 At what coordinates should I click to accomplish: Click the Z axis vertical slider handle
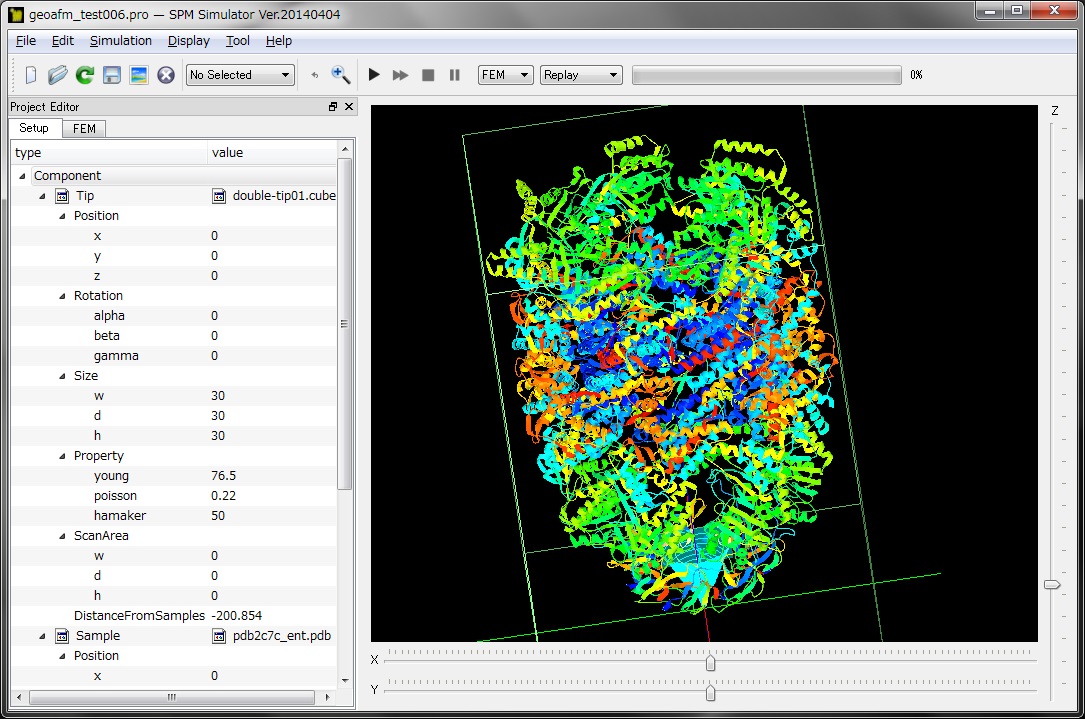pos(1052,585)
